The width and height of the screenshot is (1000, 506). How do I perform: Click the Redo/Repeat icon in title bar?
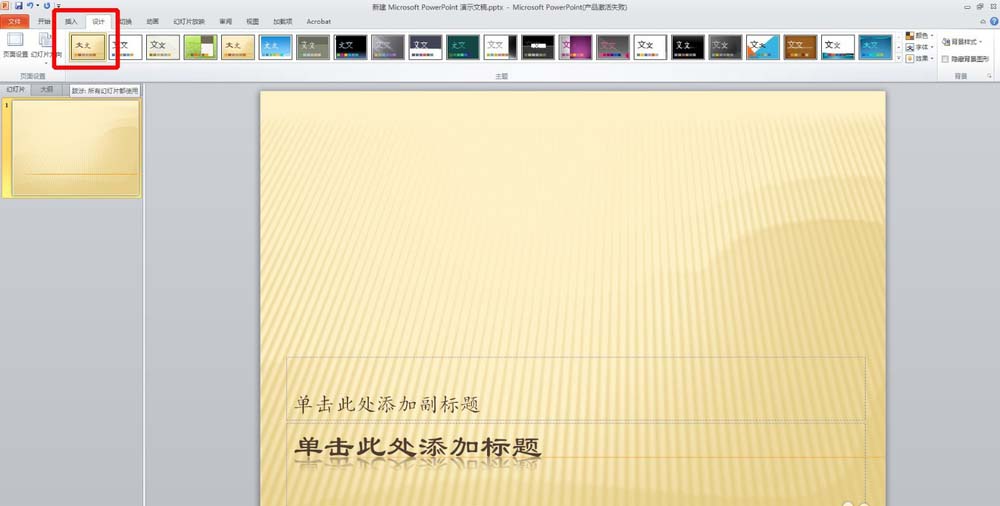point(47,6)
